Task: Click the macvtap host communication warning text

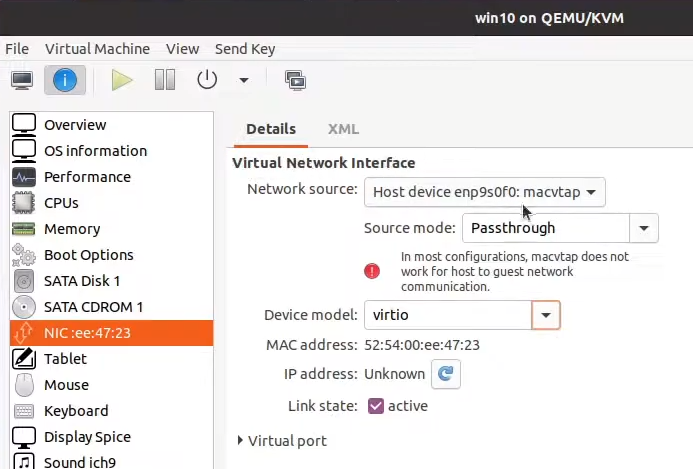Action: [514, 271]
